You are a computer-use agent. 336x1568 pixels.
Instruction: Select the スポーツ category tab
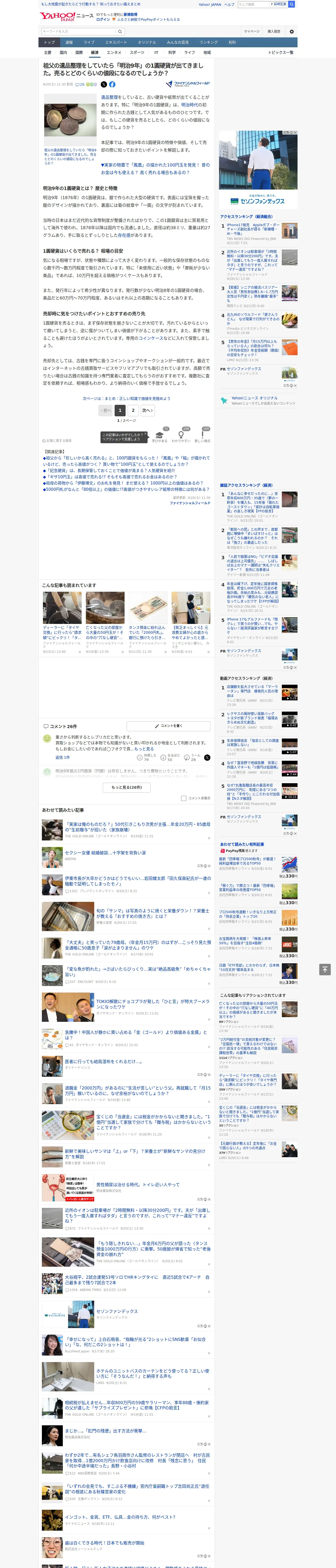pyautogui.click(x=137, y=52)
